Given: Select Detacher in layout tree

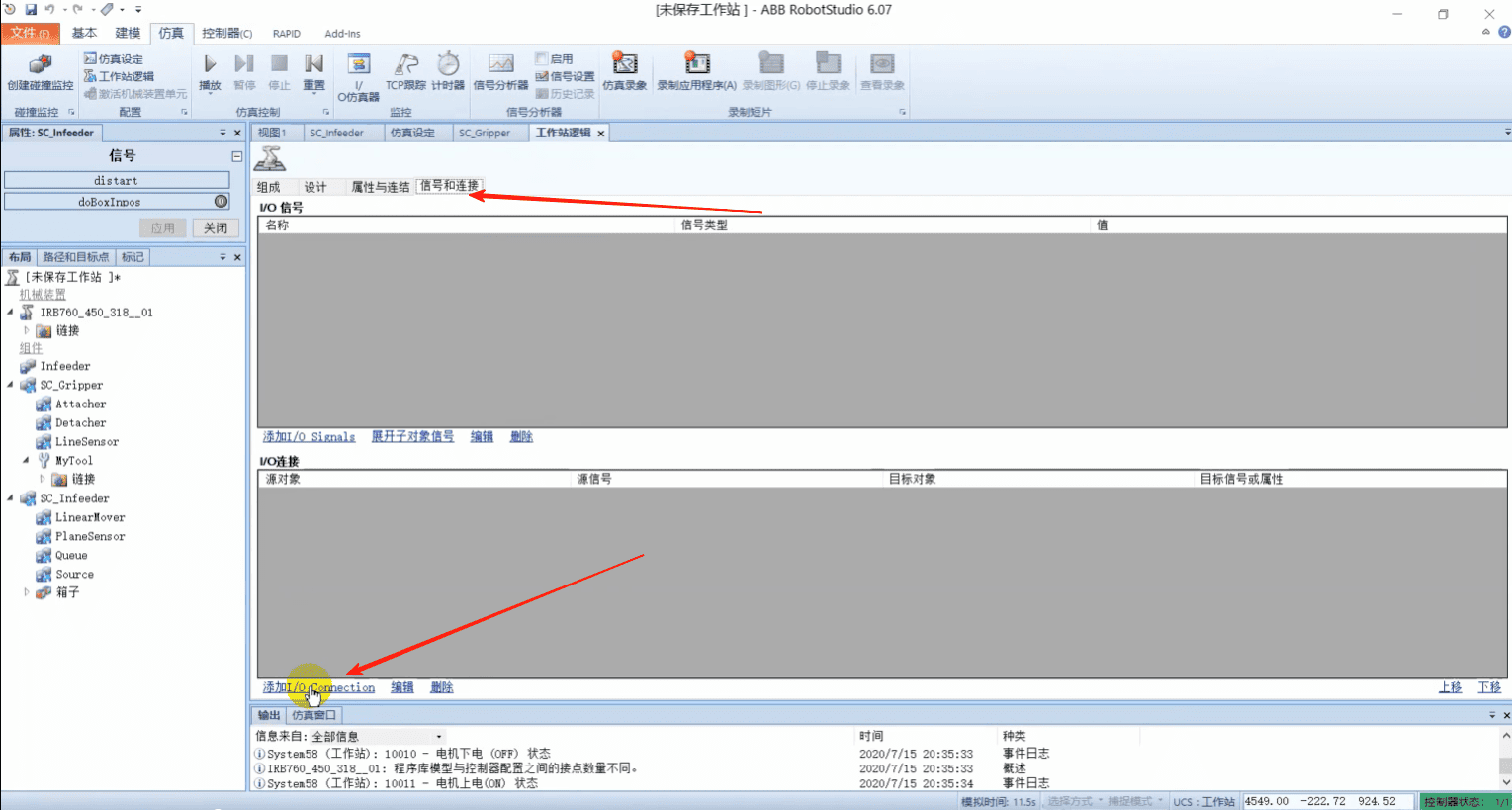Looking at the screenshot, I should coord(80,423).
